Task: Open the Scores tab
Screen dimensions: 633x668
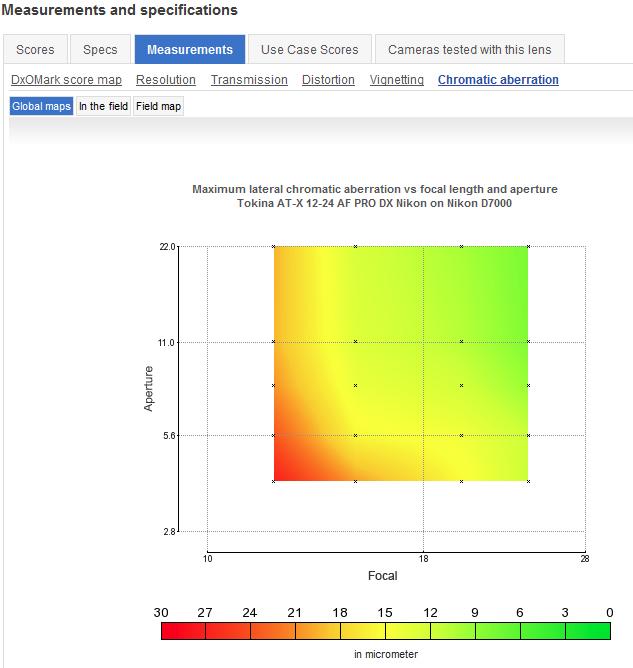Action: (35, 49)
